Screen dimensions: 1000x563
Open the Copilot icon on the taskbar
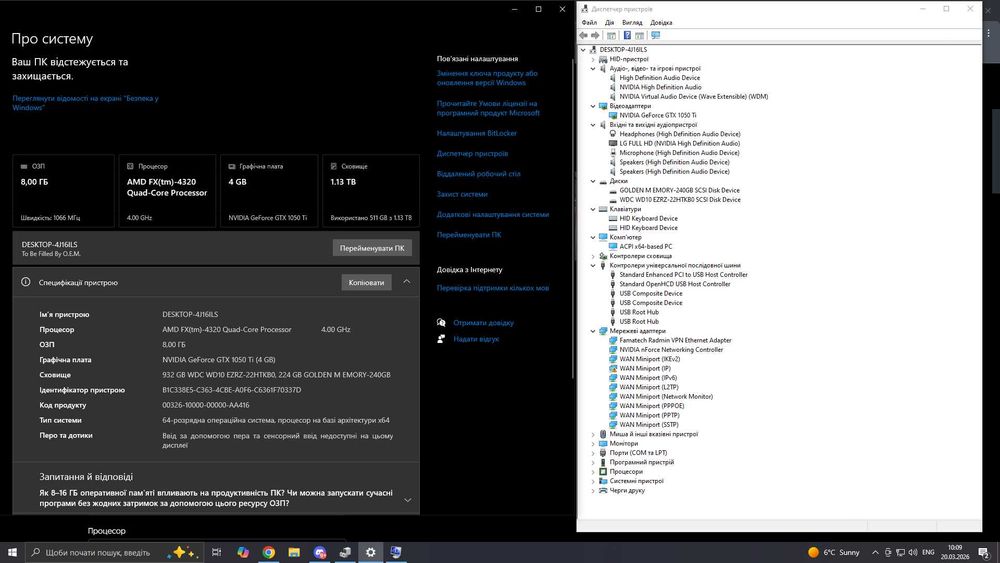point(242,552)
